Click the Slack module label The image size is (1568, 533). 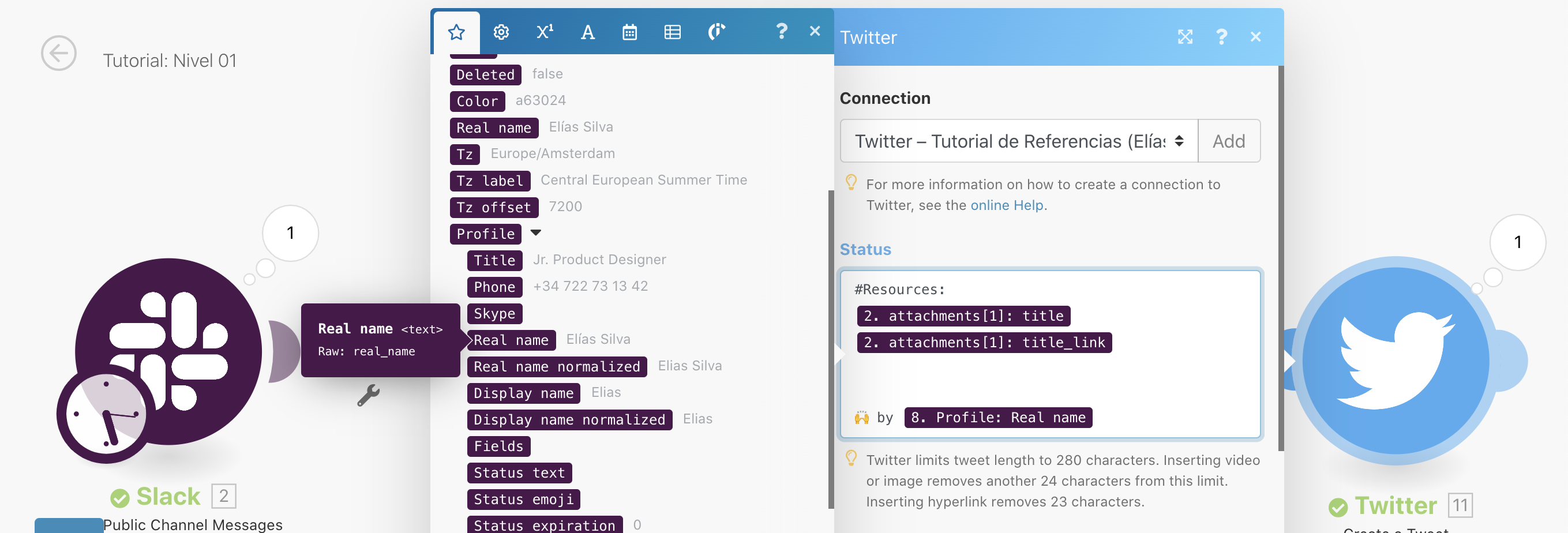click(x=168, y=497)
